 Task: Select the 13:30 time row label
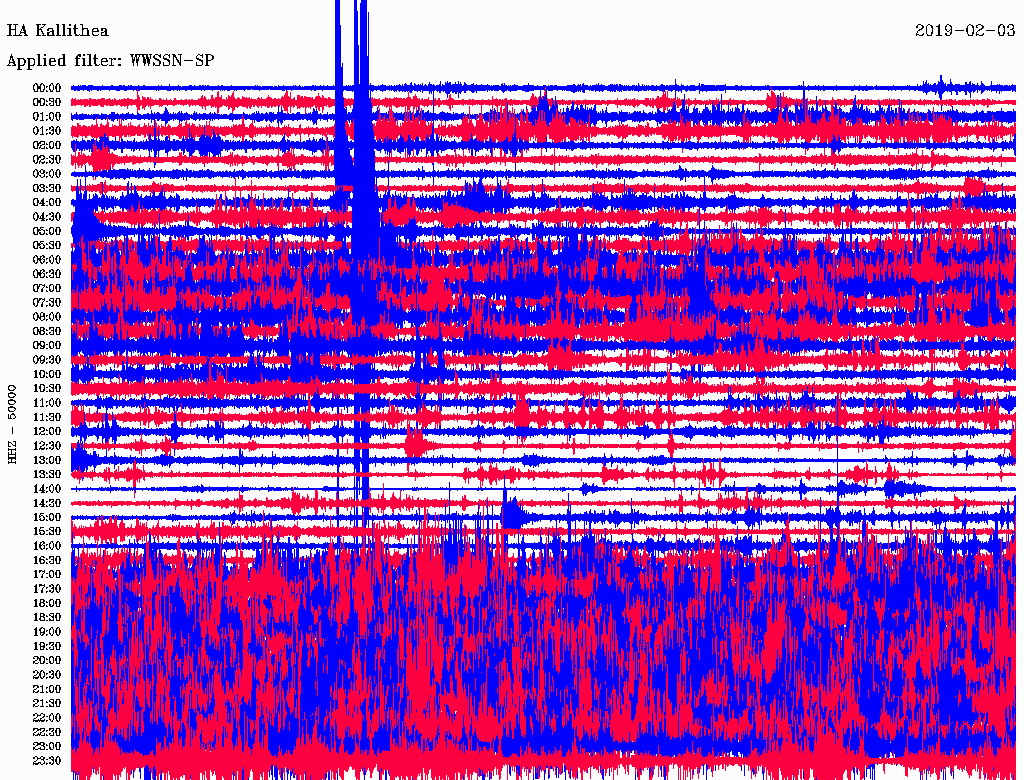point(47,474)
